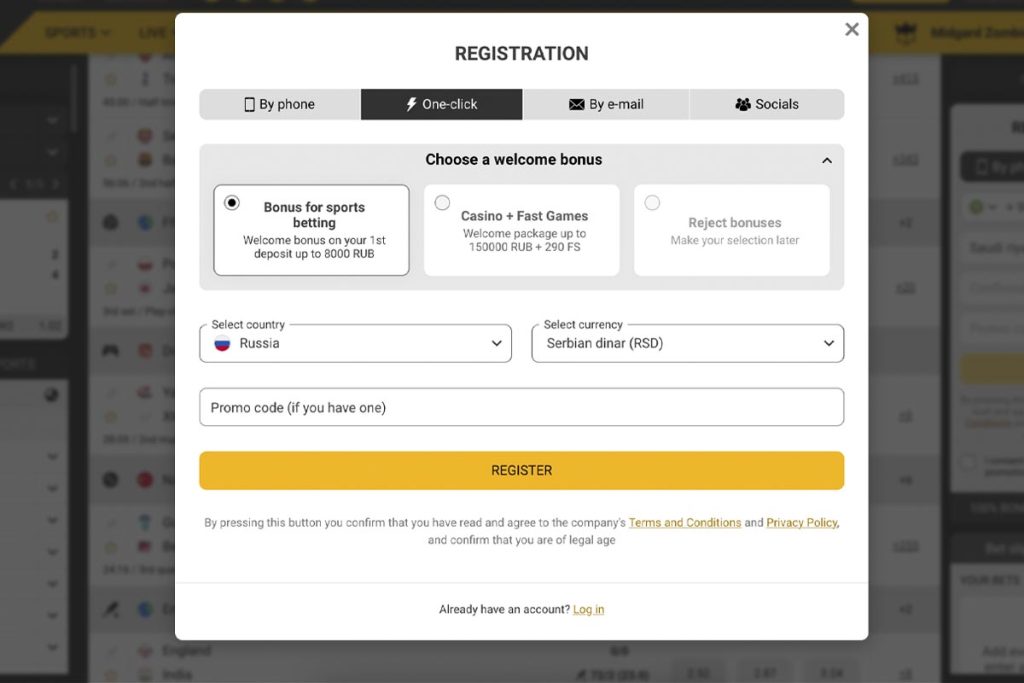Close the registration dialog with X
Image resolution: width=1024 pixels, height=683 pixels.
coord(852,30)
